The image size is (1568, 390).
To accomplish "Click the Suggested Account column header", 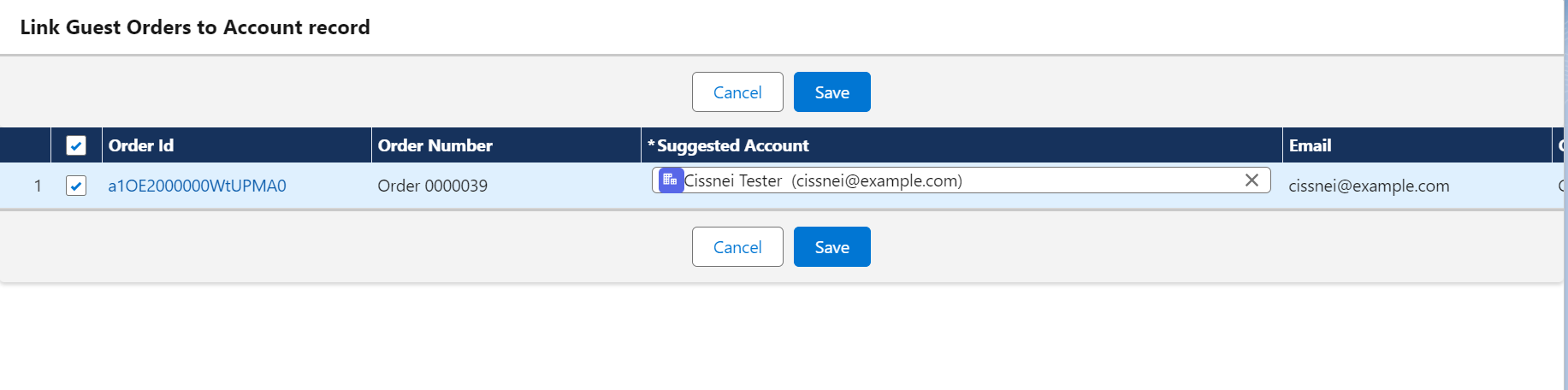I will 732,145.
